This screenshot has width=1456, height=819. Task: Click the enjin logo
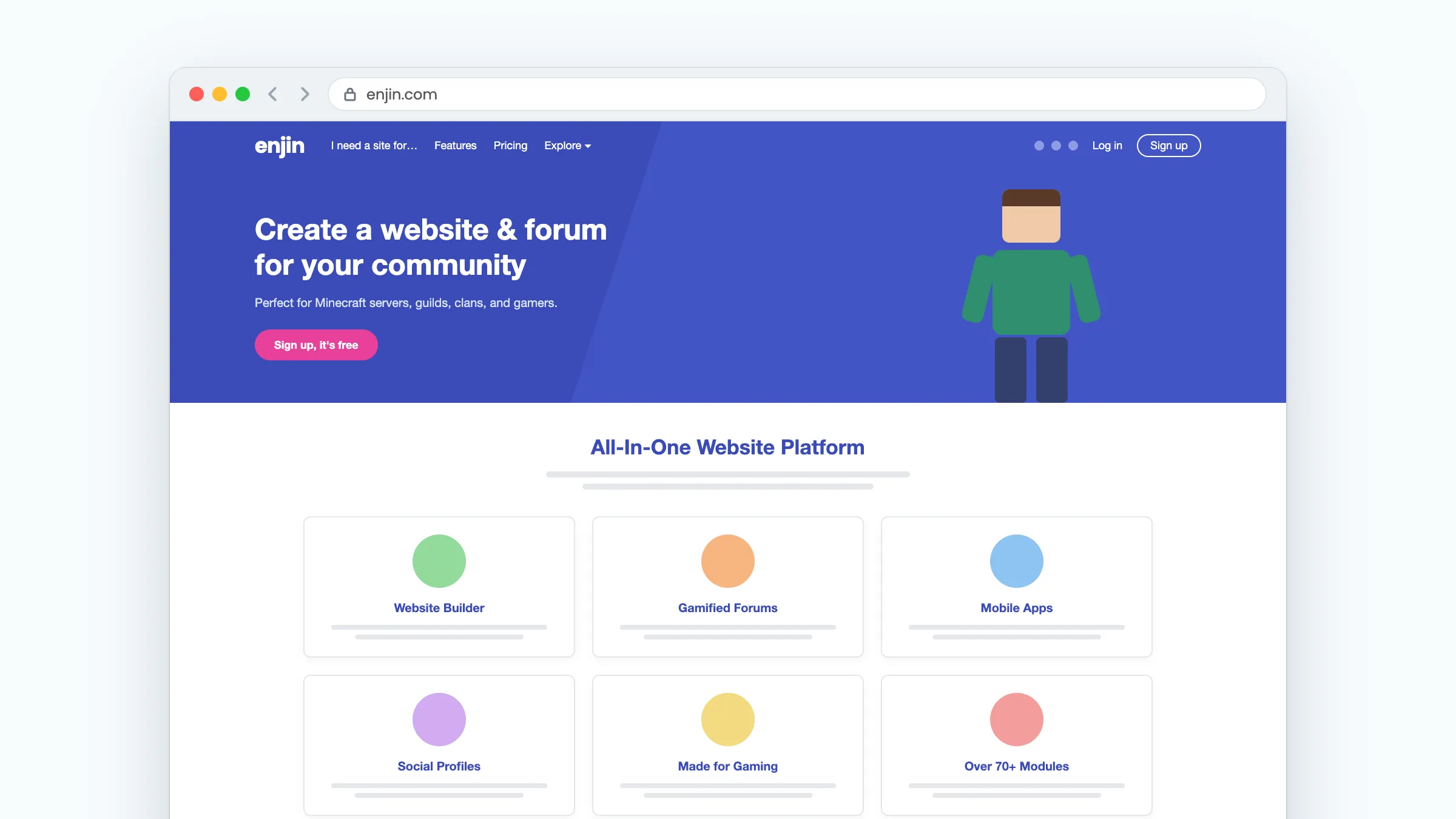point(280,146)
